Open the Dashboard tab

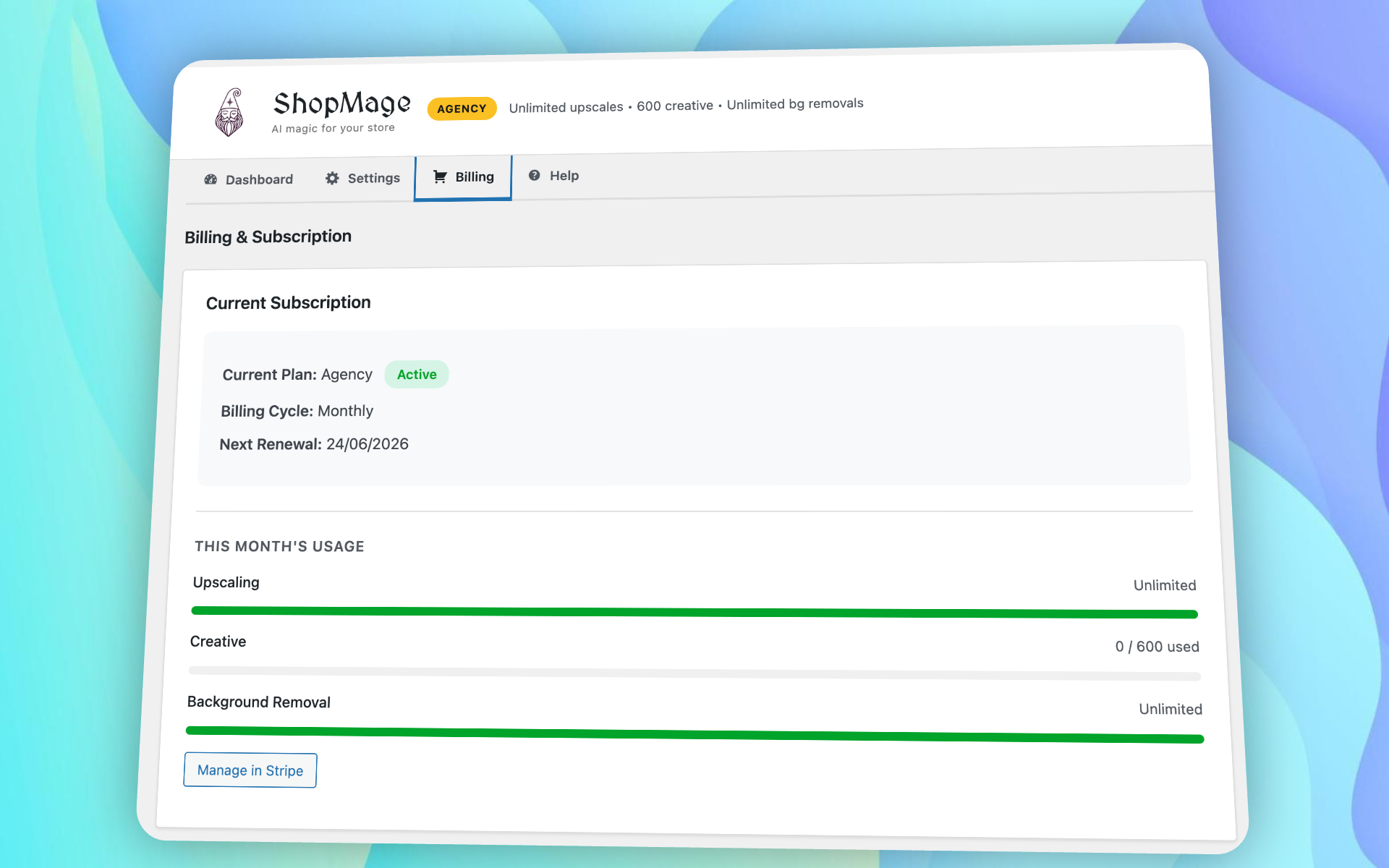tap(249, 179)
